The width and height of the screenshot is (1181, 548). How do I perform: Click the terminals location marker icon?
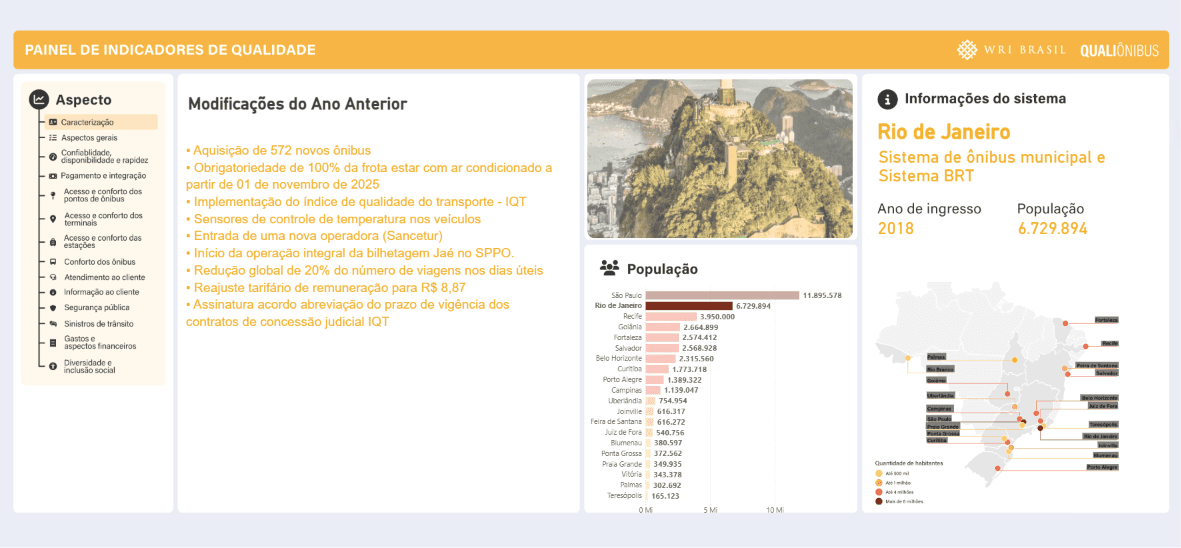click(x=53, y=219)
